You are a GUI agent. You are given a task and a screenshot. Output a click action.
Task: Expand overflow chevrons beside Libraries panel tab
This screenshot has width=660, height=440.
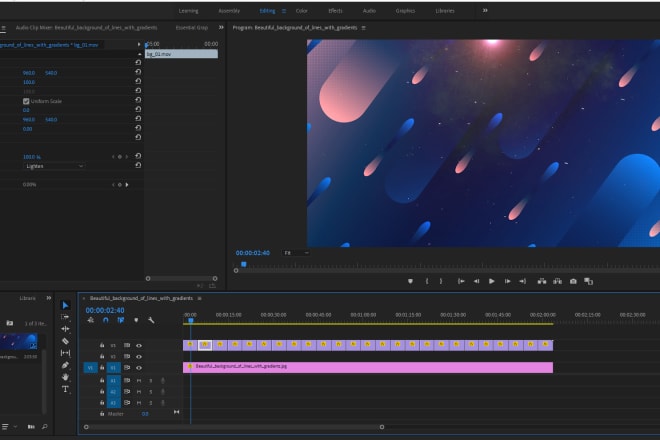click(x=49, y=298)
